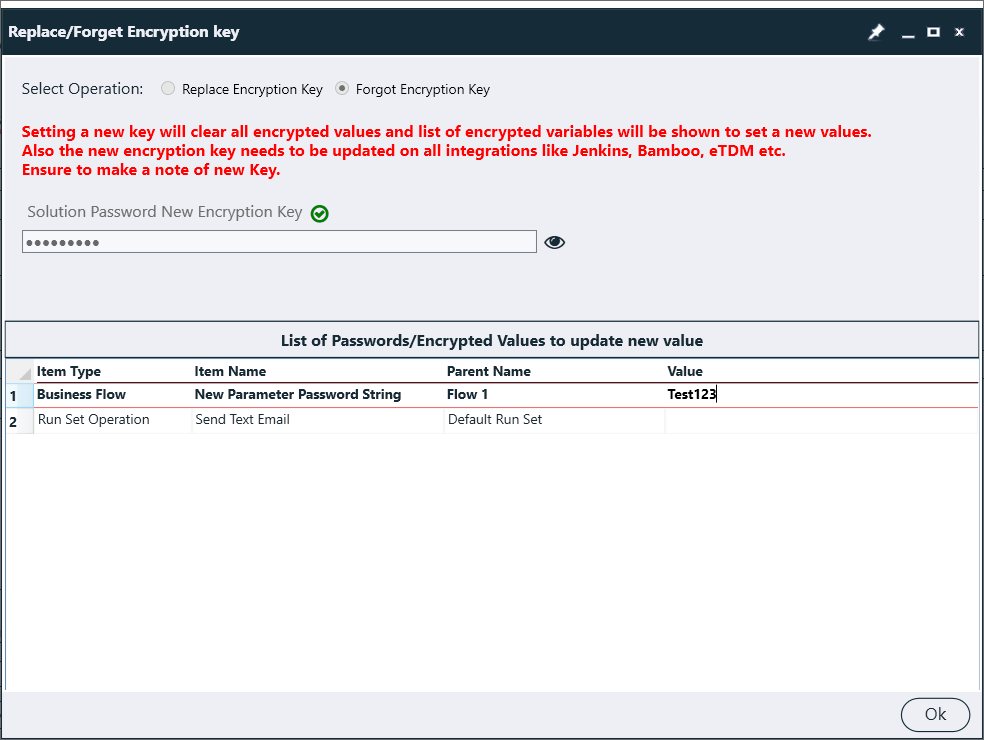
Task: Toggle password visibility with the eye icon
Action: (554, 242)
